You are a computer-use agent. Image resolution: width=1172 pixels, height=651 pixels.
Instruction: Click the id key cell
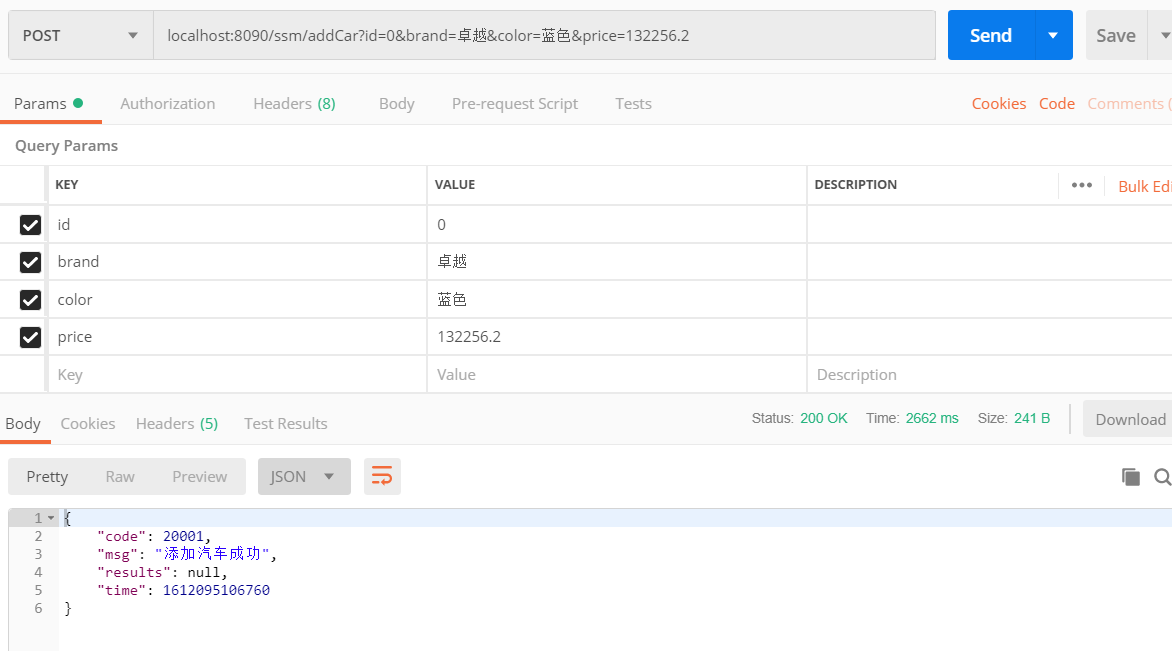tap(237, 224)
